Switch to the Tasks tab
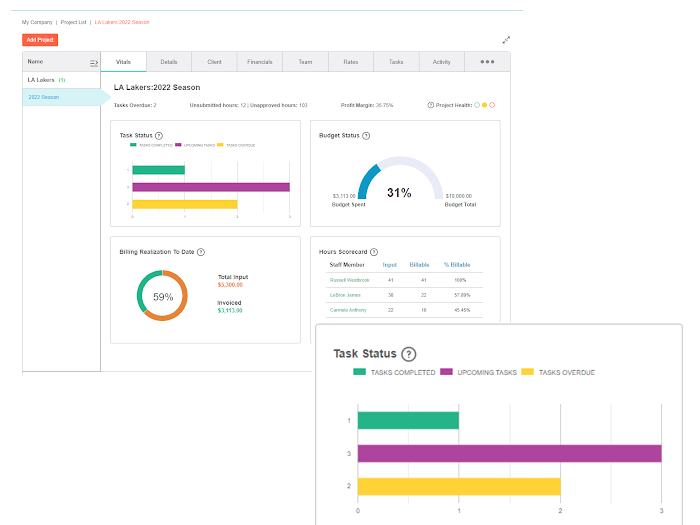Viewport: 700px width, 525px height. [x=396, y=62]
